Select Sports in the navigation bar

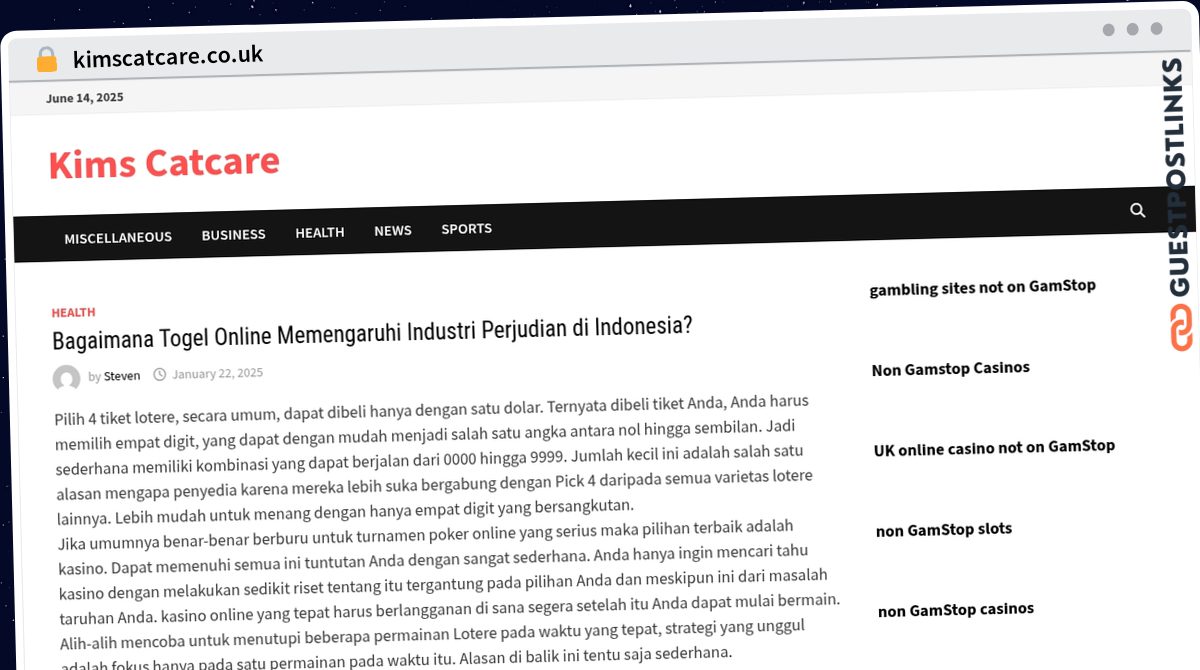466,228
